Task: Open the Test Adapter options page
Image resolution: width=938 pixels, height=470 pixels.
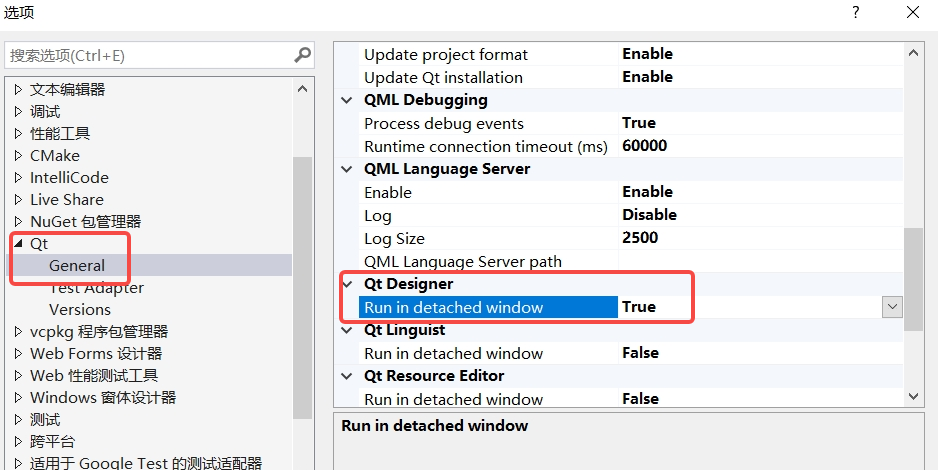Action: point(96,288)
